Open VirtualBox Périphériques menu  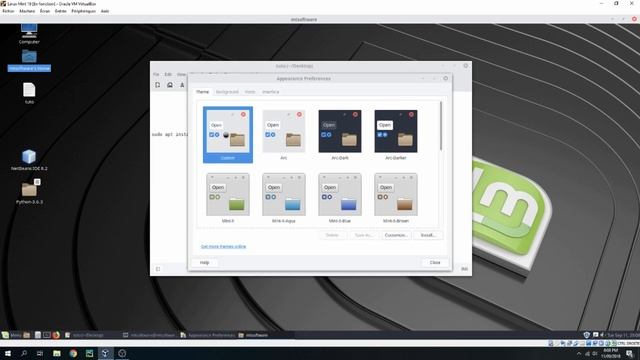[x=83, y=11]
